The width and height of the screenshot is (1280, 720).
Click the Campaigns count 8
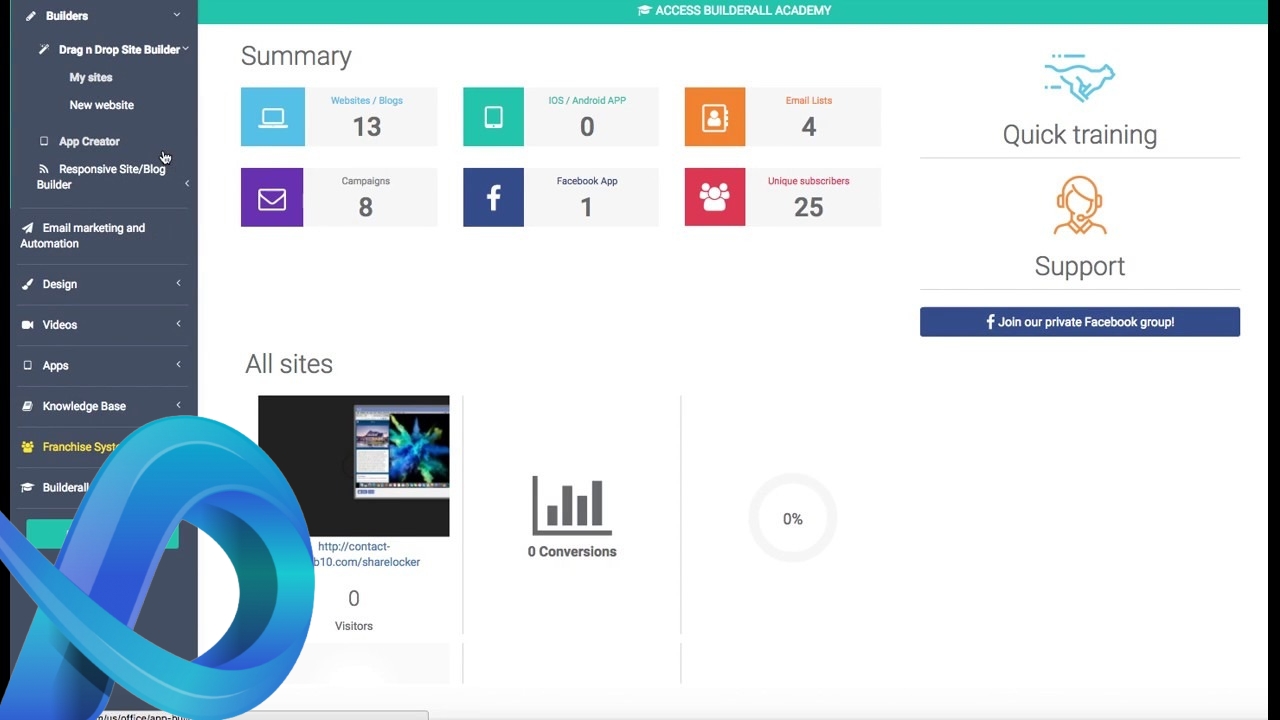click(366, 207)
